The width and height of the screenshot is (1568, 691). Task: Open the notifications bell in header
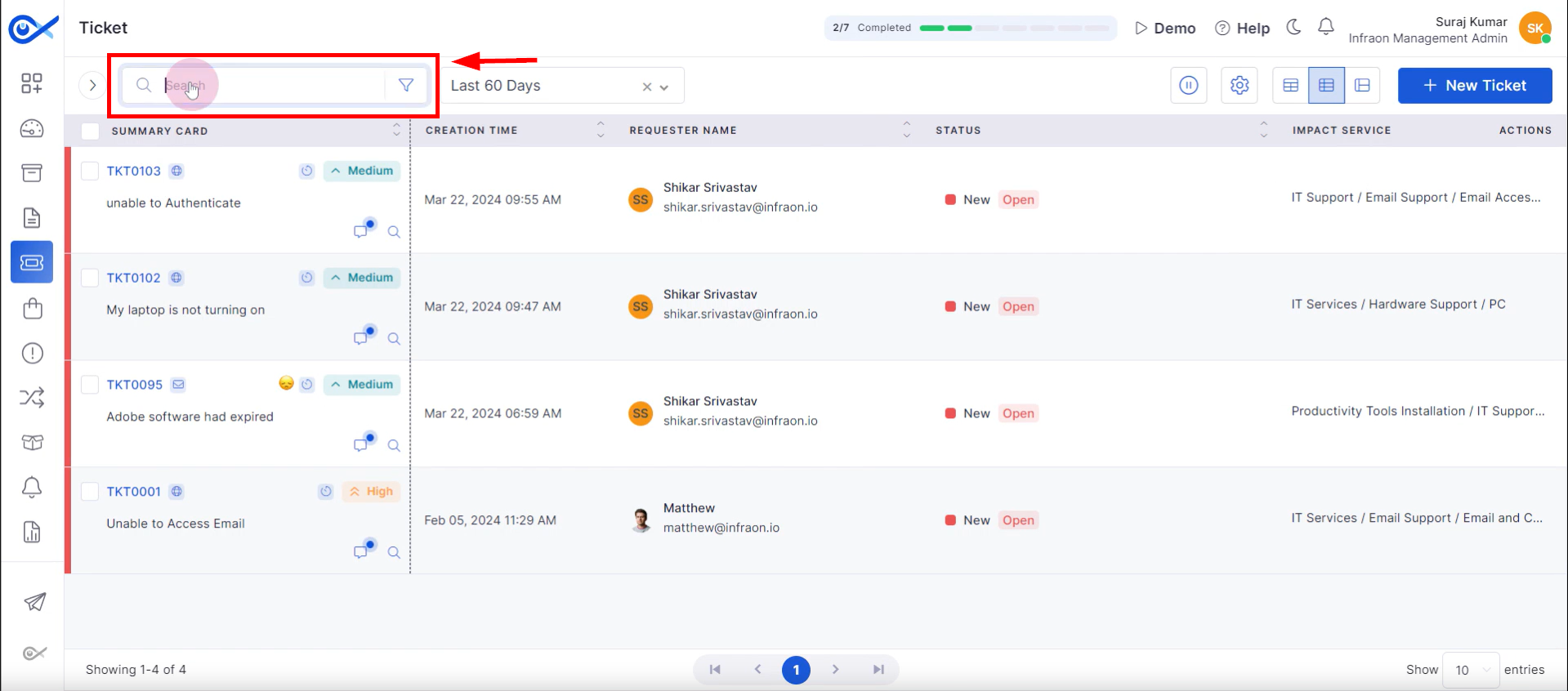pos(1325,27)
